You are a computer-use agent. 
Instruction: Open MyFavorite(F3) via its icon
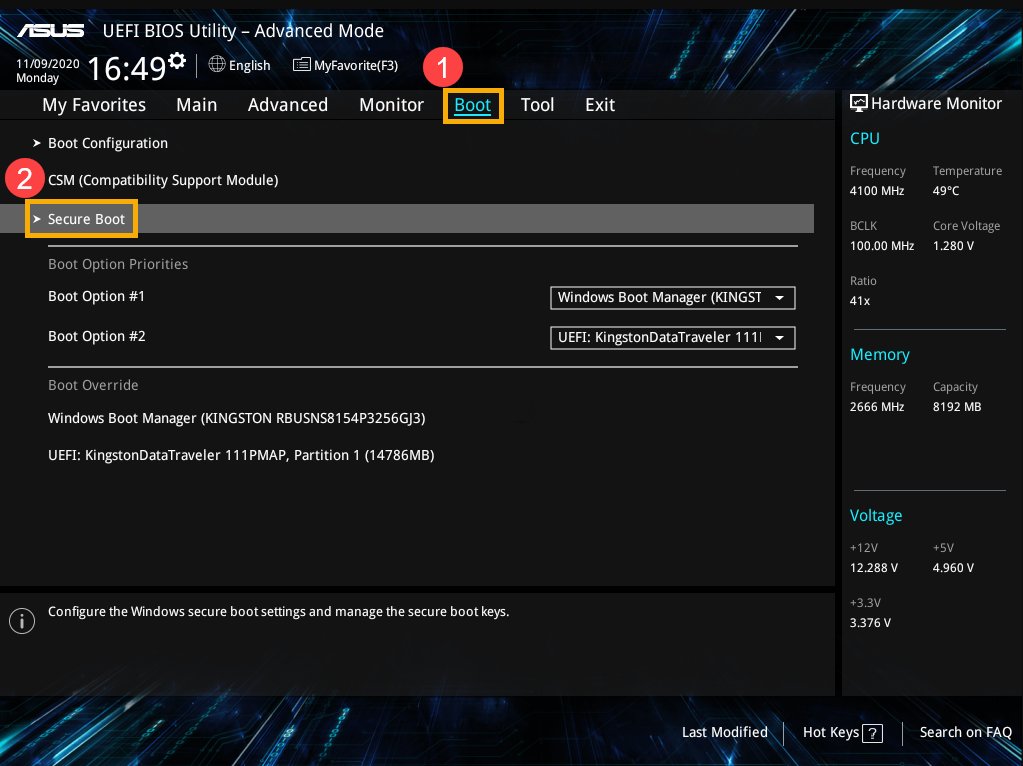[301, 64]
